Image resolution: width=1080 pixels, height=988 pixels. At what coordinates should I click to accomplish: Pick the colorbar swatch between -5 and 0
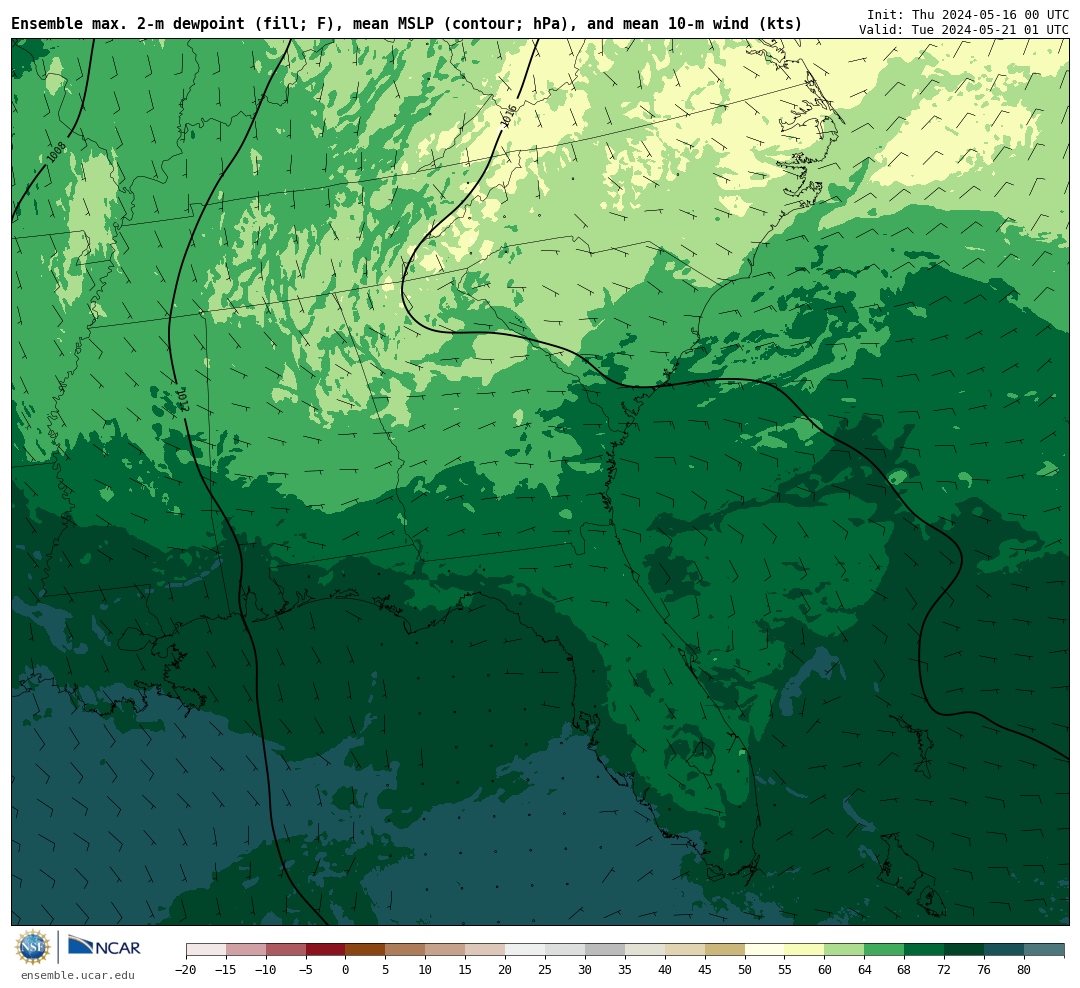pos(325,950)
